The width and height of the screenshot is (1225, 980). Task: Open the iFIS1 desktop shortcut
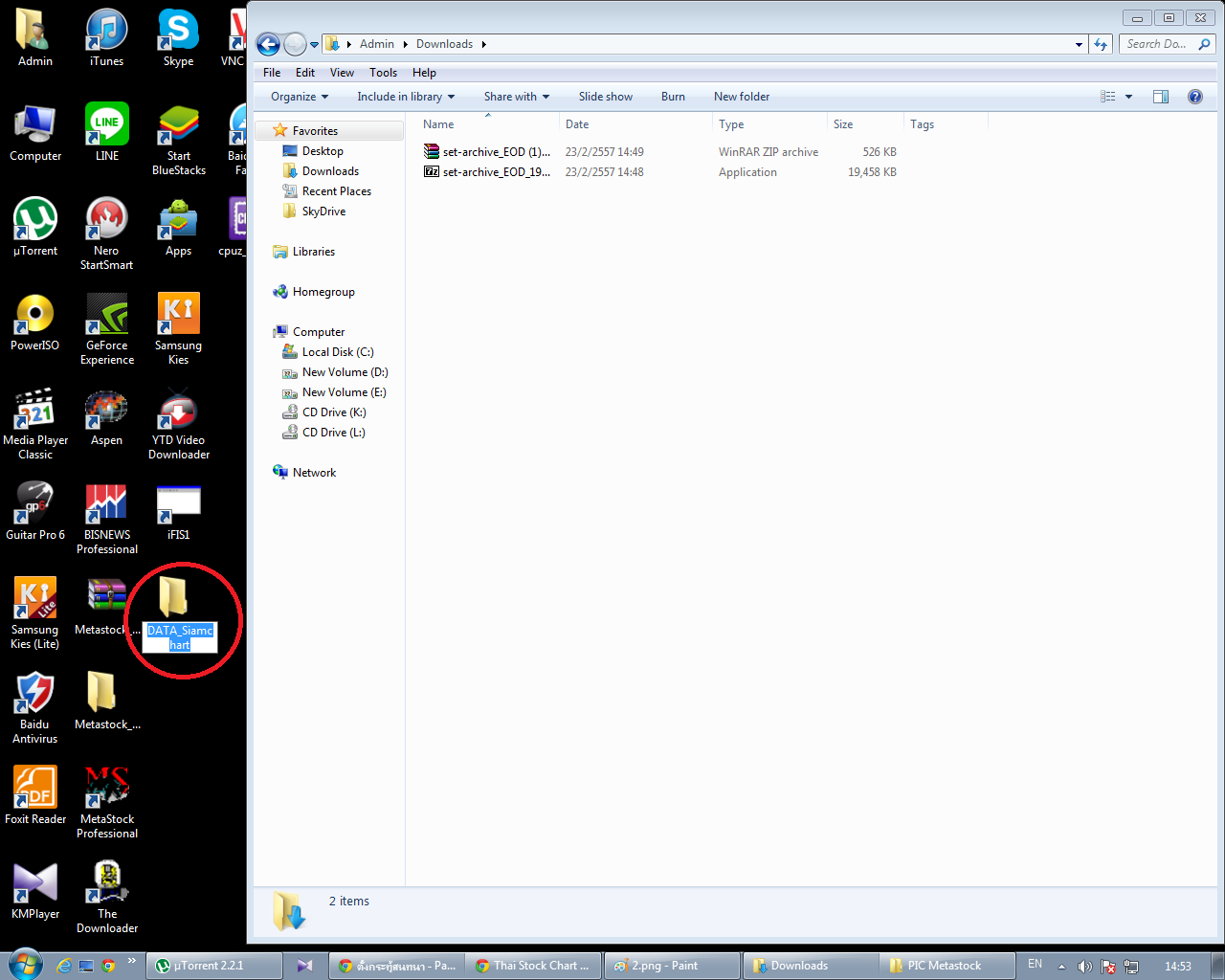[x=178, y=511]
